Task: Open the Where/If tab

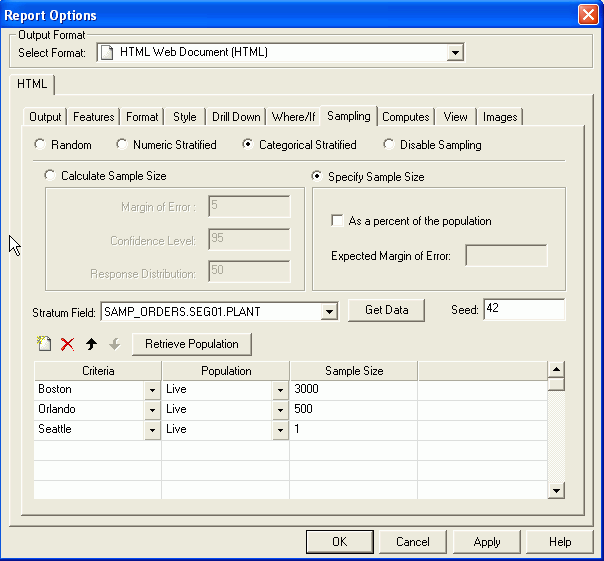Action: coord(293,117)
